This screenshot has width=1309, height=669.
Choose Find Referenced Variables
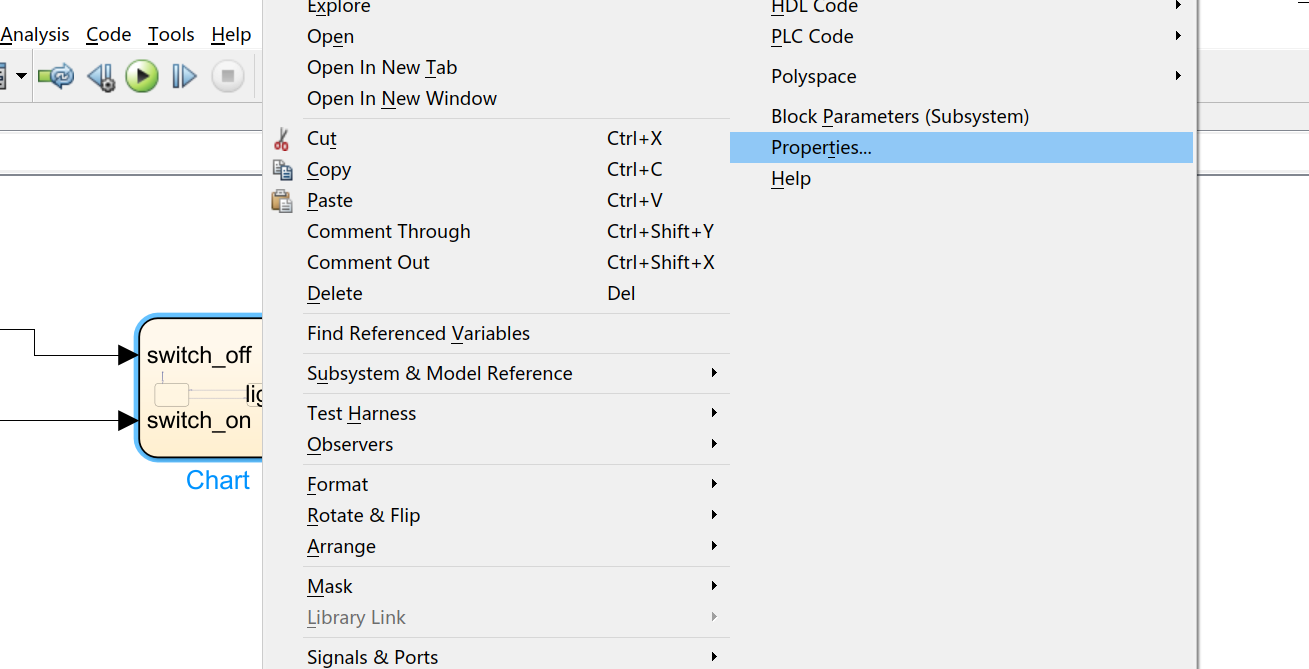point(418,334)
